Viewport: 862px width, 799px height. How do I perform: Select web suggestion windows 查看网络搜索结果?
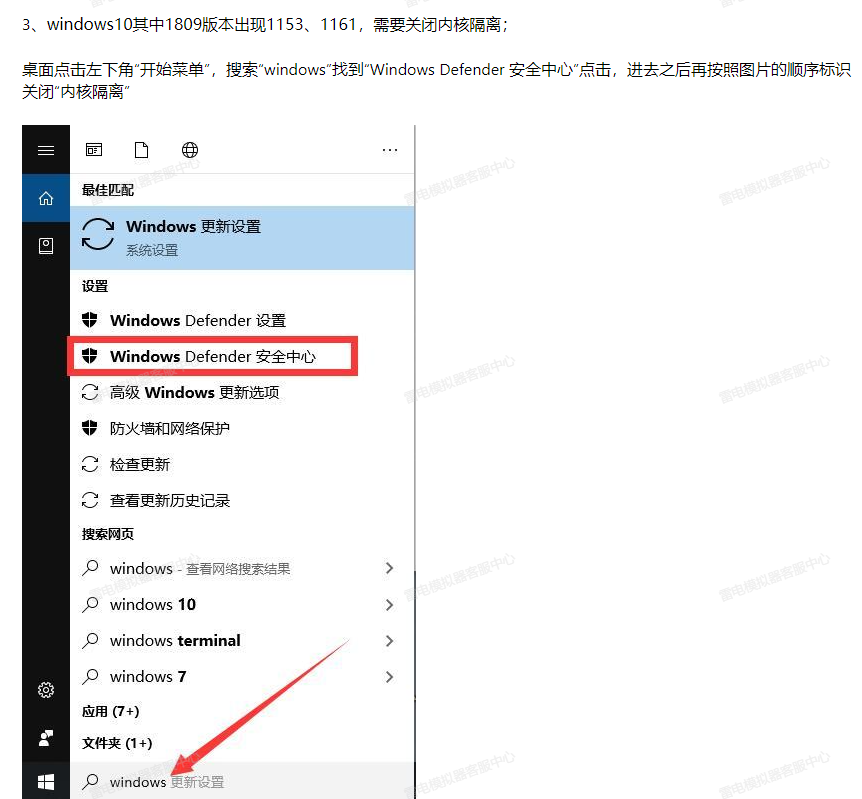[x=242, y=568]
